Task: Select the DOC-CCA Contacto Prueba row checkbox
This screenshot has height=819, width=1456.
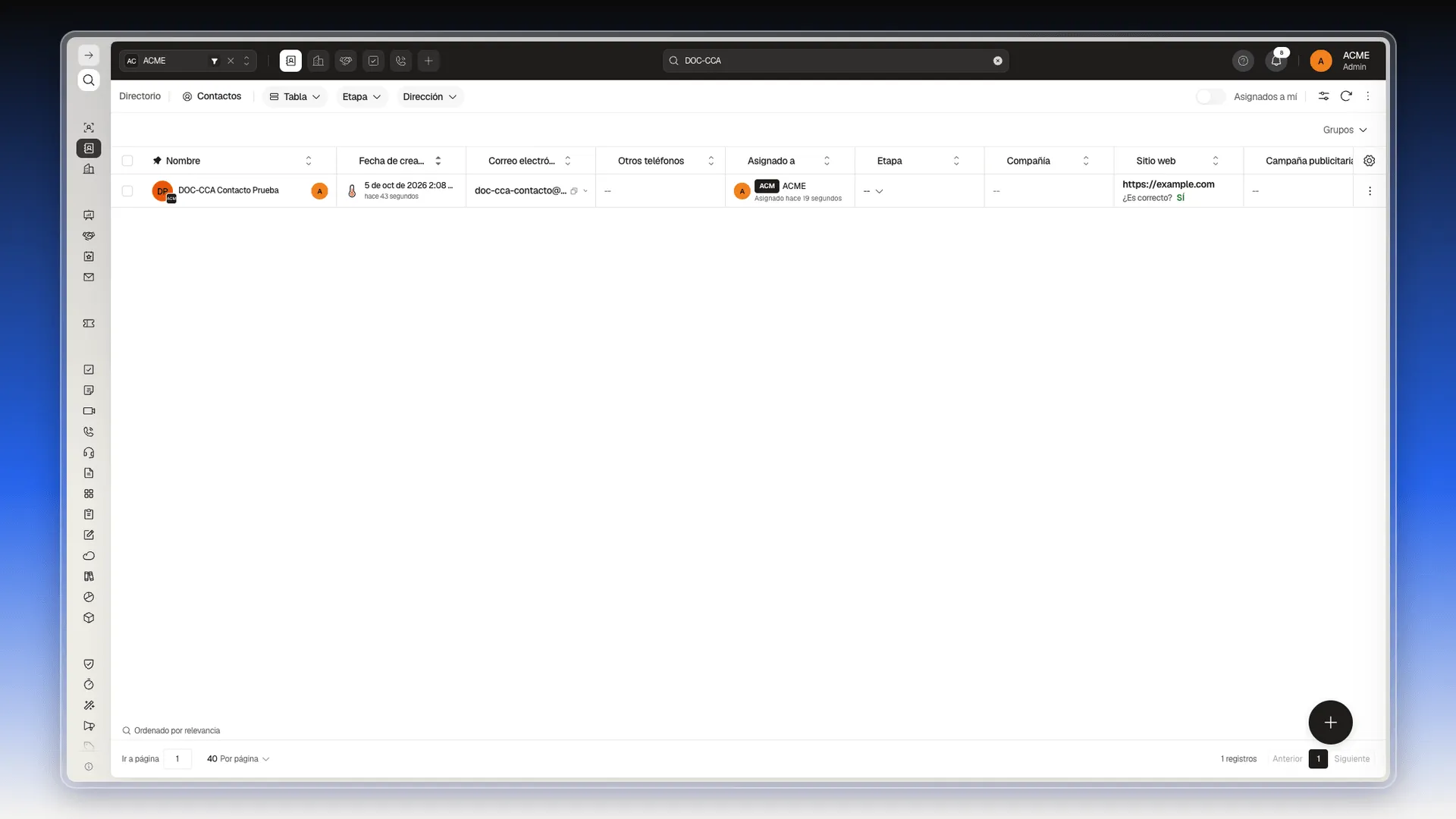Action: 127,191
